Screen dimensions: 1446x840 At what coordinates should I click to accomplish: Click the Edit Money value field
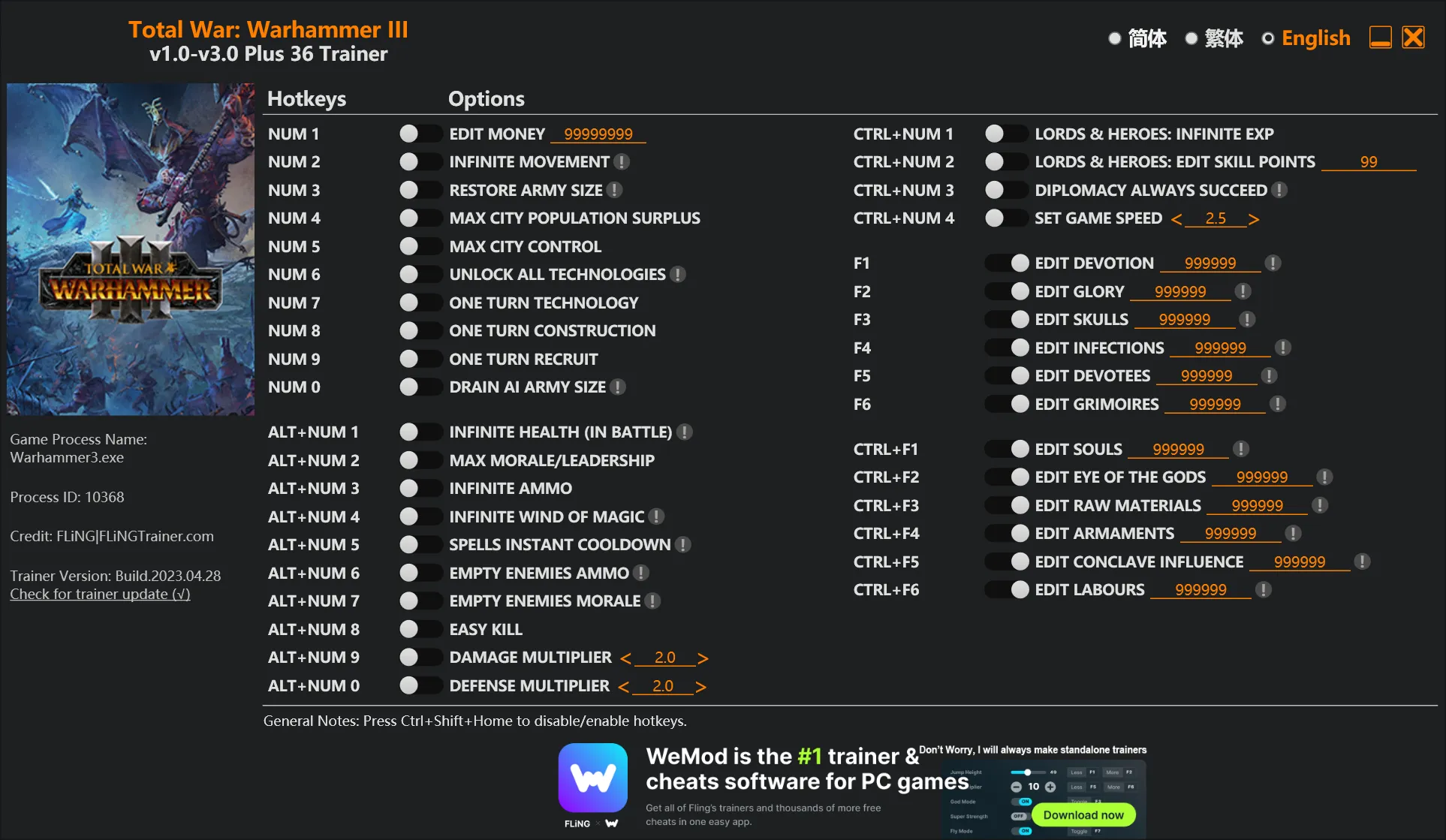(x=598, y=134)
